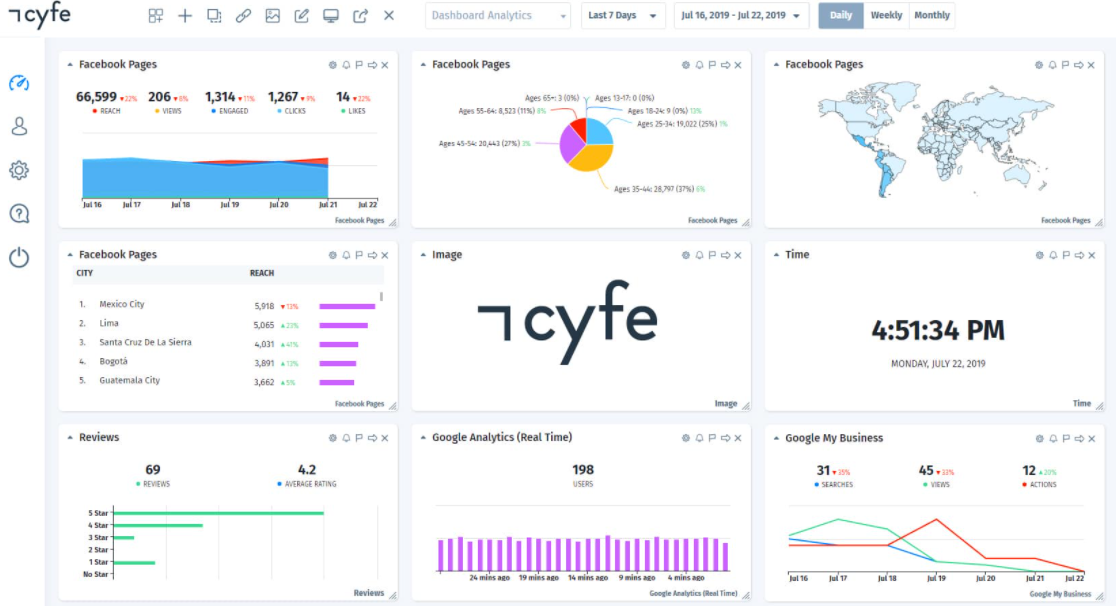Open settings gear on Reviews widget
Screen dimensions: 1116x606
tap(332, 438)
